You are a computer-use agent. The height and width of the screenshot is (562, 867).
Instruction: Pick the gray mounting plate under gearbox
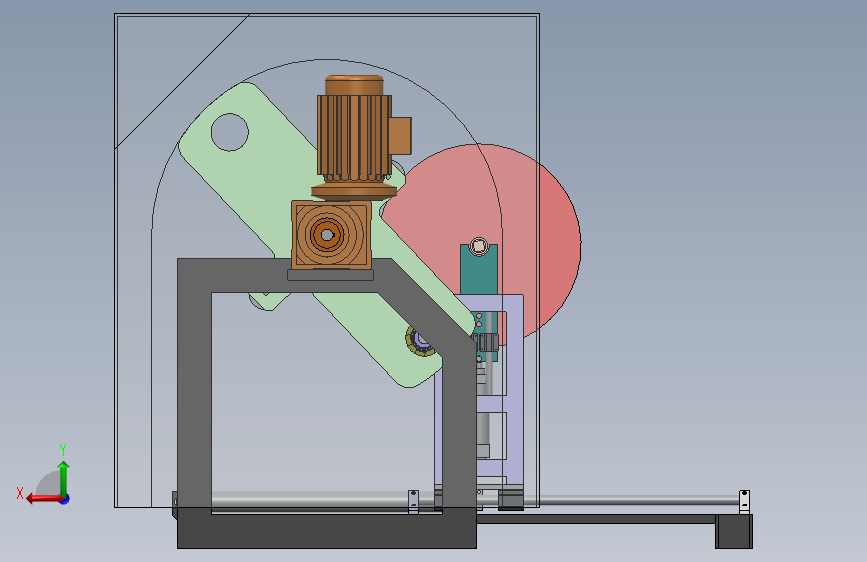[x=330, y=274]
